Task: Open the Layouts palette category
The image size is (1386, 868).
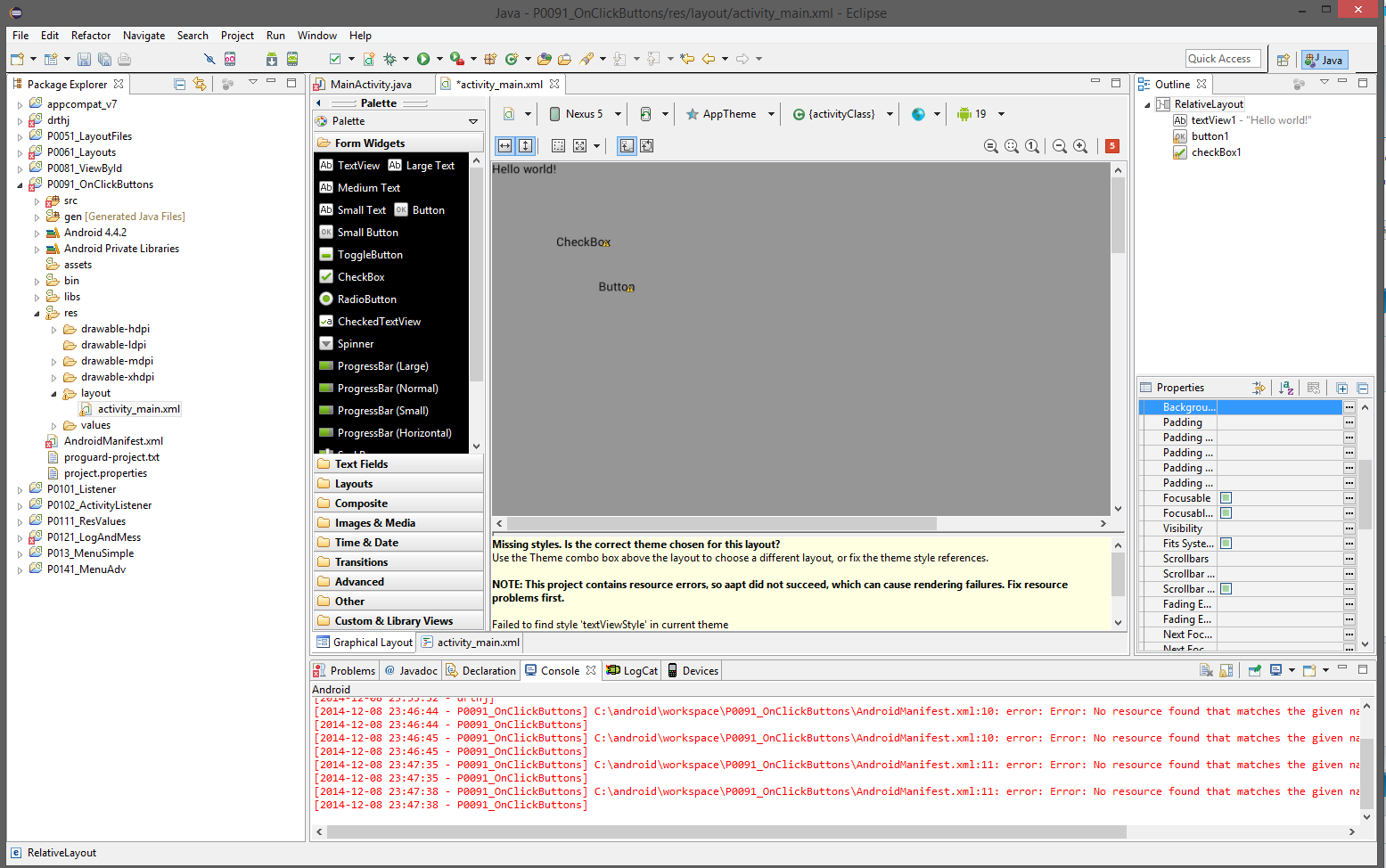Action: pyautogui.click(x=398, y=484)
